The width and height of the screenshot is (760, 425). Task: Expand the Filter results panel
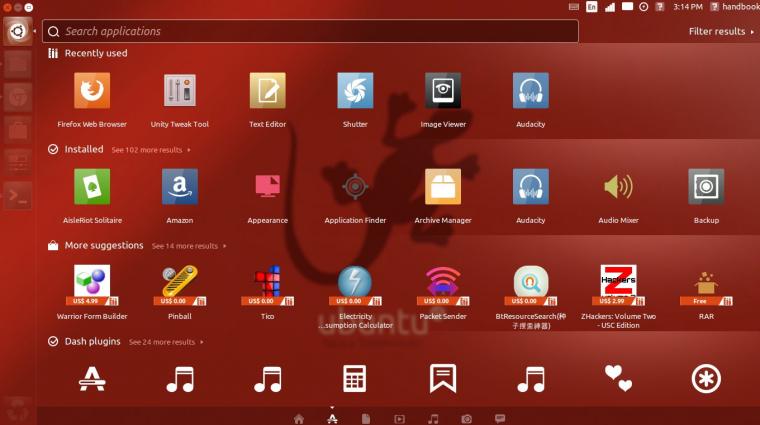721,31
